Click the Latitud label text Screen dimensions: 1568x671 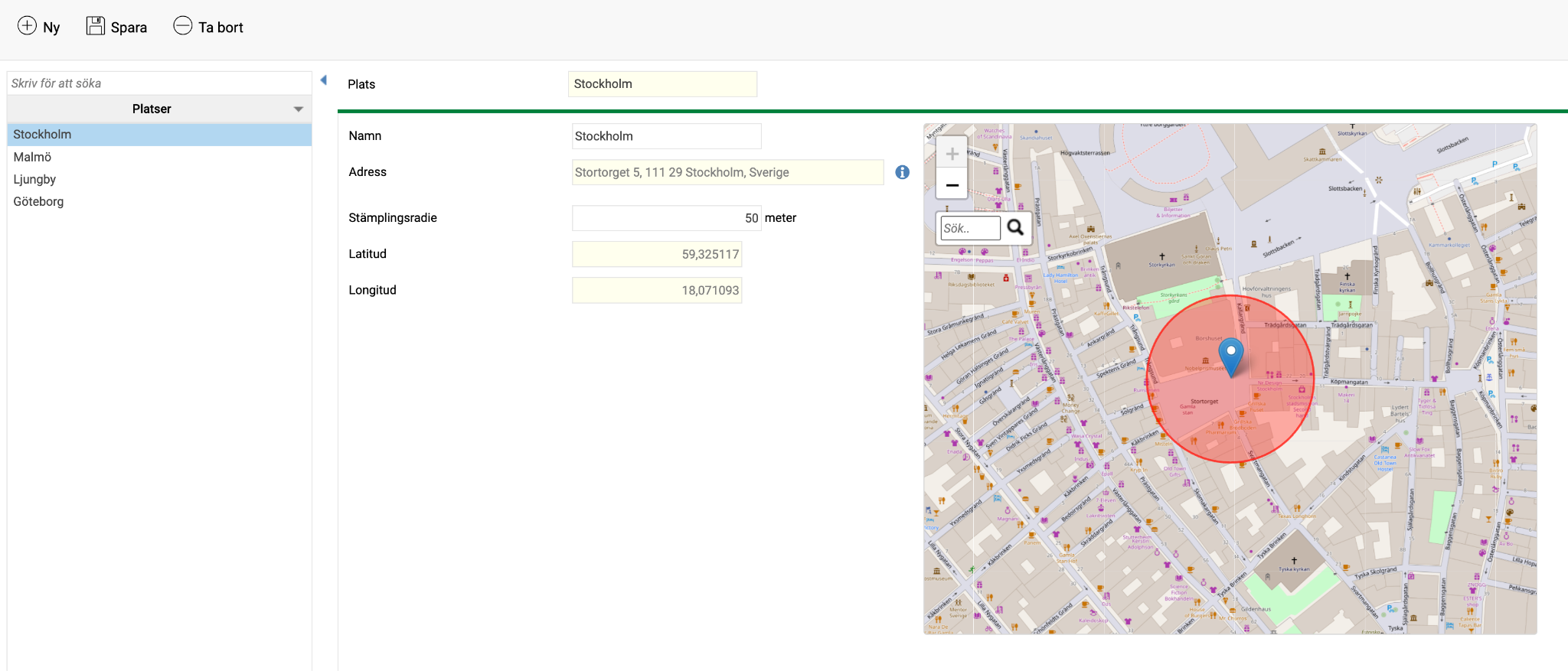367,254
